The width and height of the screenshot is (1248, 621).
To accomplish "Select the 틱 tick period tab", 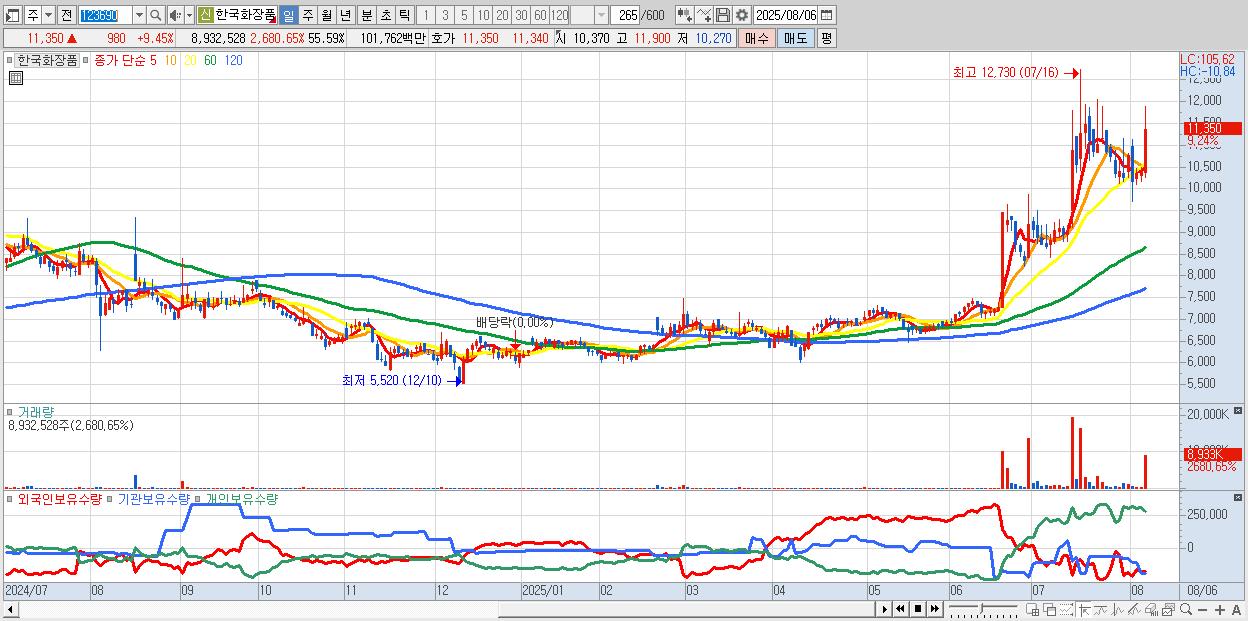I will 404,15.
